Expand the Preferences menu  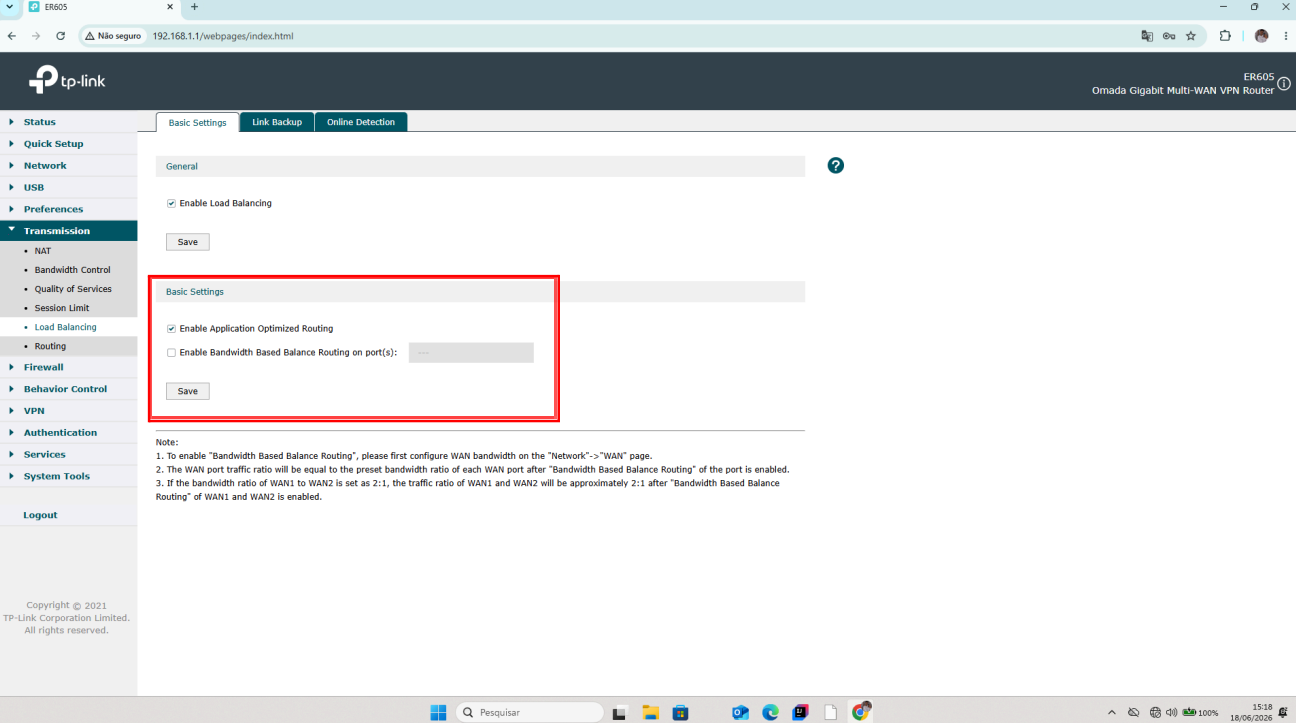68,209
